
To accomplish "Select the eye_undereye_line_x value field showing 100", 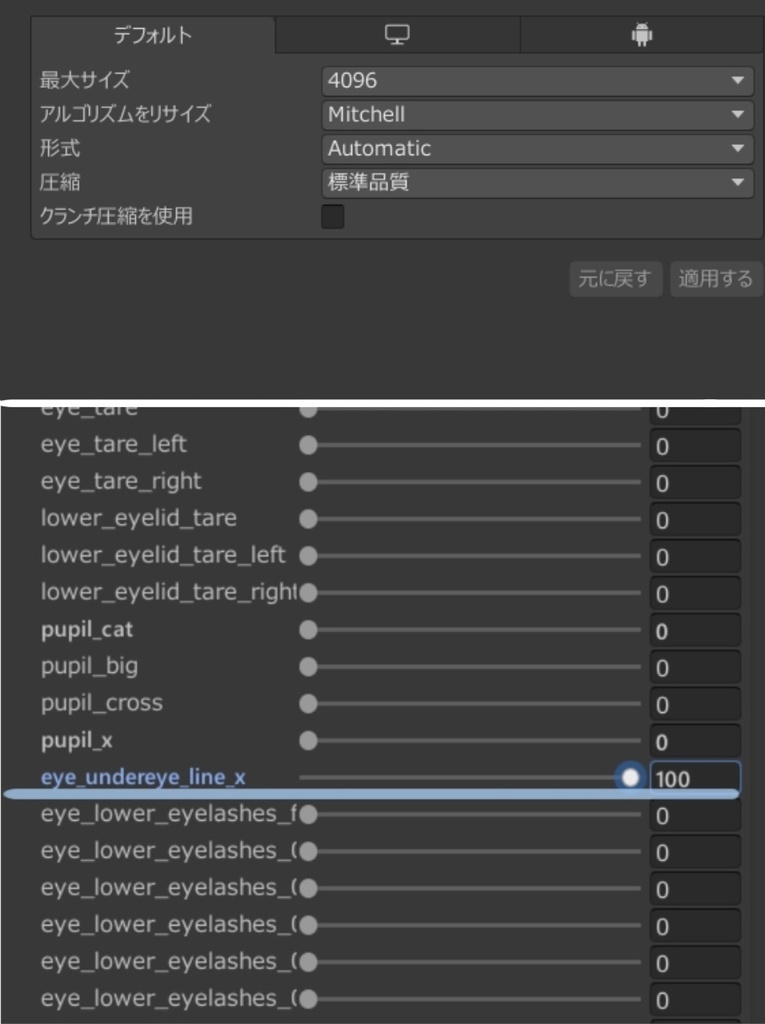I will pos(695,777).
